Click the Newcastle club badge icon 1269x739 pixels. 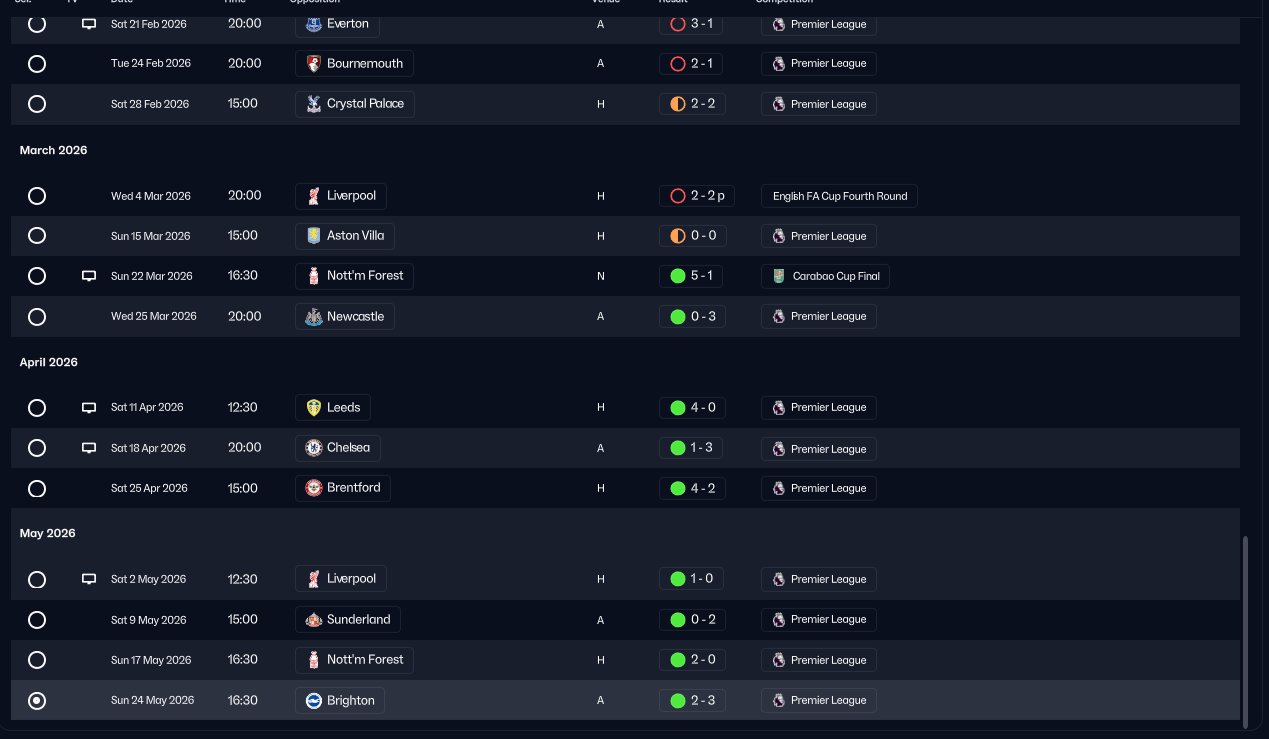click(314, 317)
